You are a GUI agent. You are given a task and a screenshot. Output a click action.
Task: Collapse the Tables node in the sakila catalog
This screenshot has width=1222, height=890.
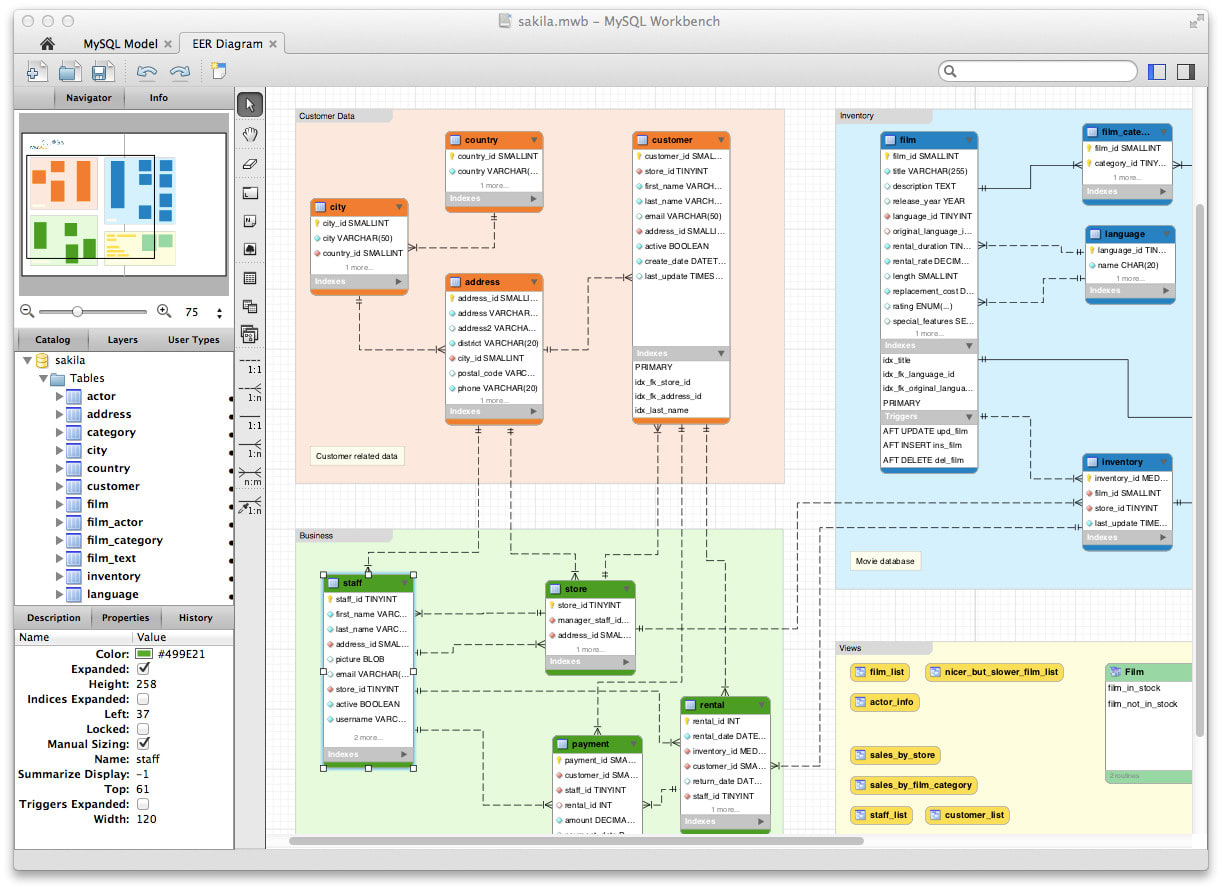tap(43, 378)
